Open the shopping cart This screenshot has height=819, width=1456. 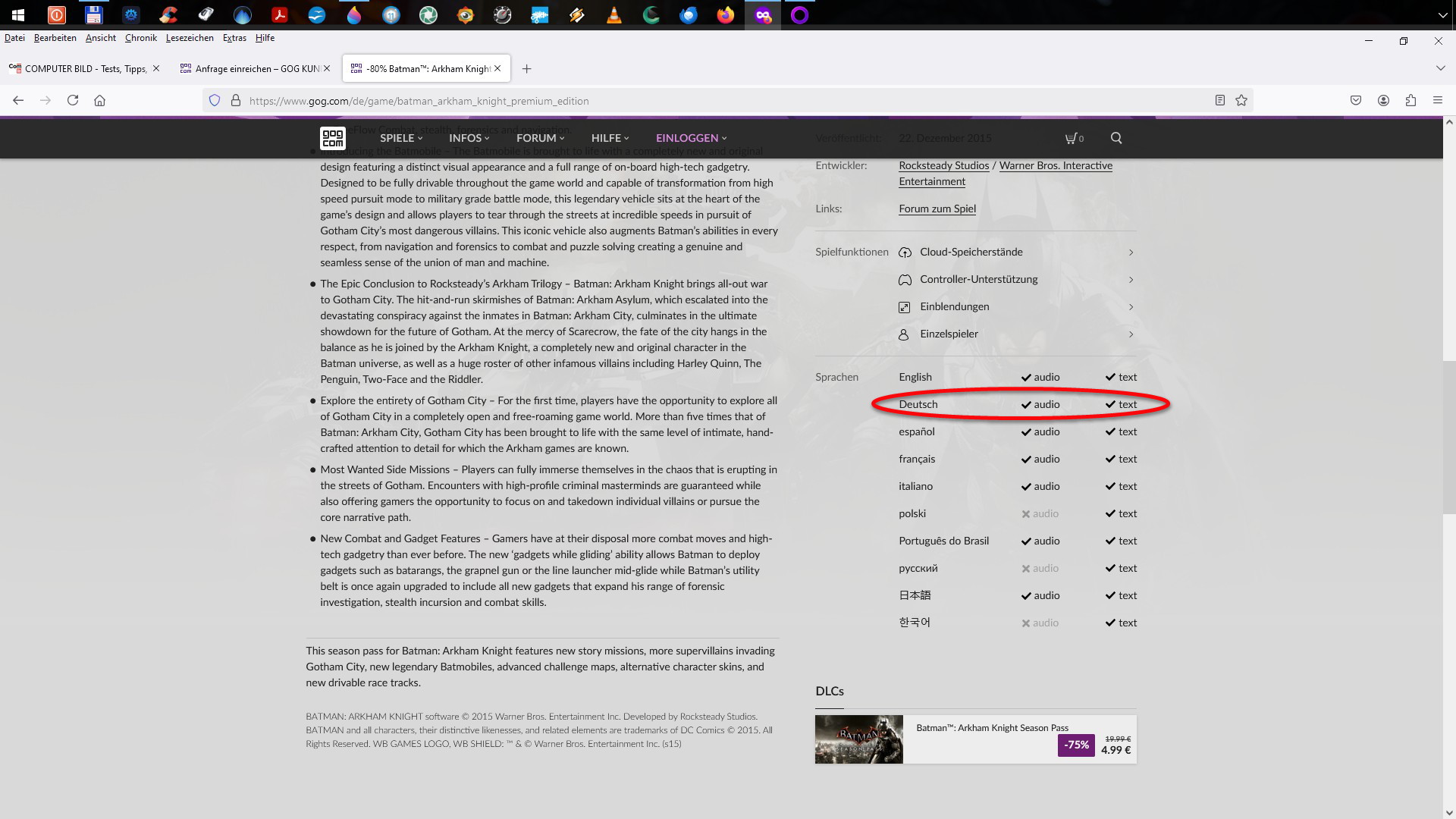point(1074,138)
